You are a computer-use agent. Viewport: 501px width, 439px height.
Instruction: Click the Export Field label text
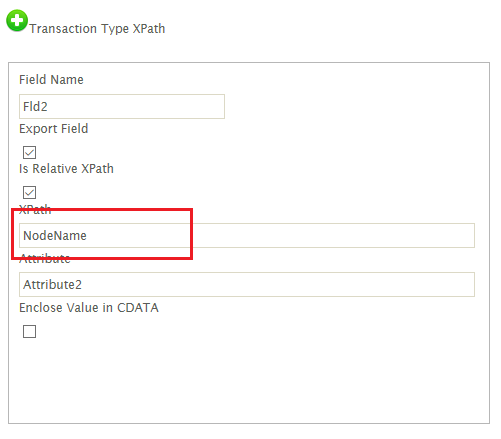pos(54,129)
